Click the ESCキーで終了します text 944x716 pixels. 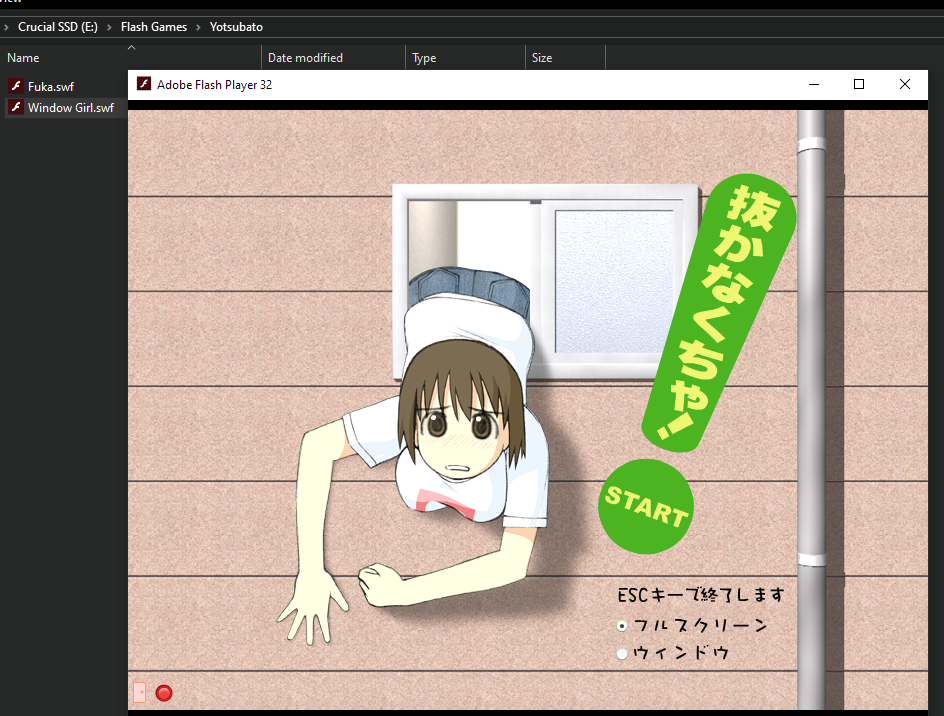click(x=701, y=595)
